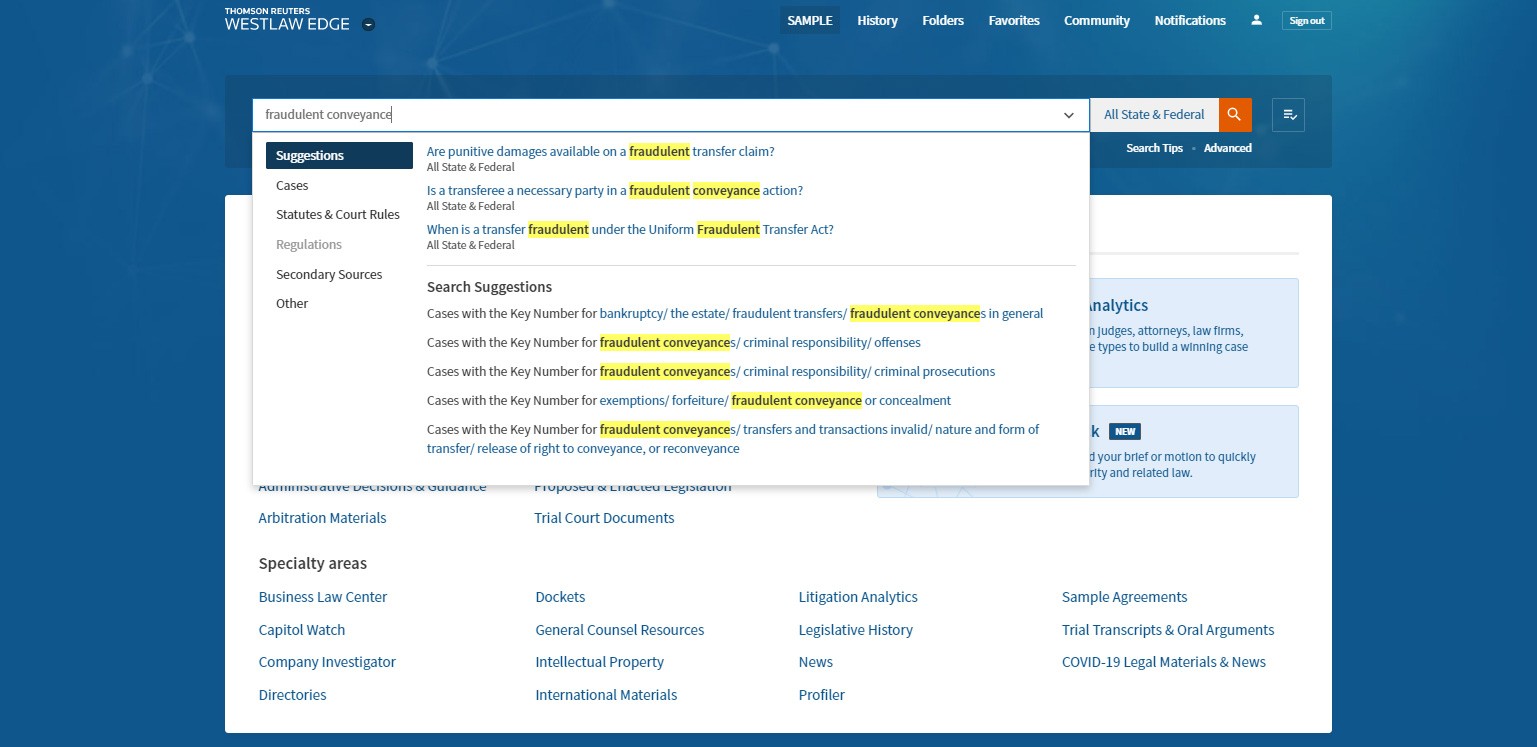Select Secondary Sources suggestion category
Image resolution: width=1537 pixels, height=747 pixels.
[329, 274]
